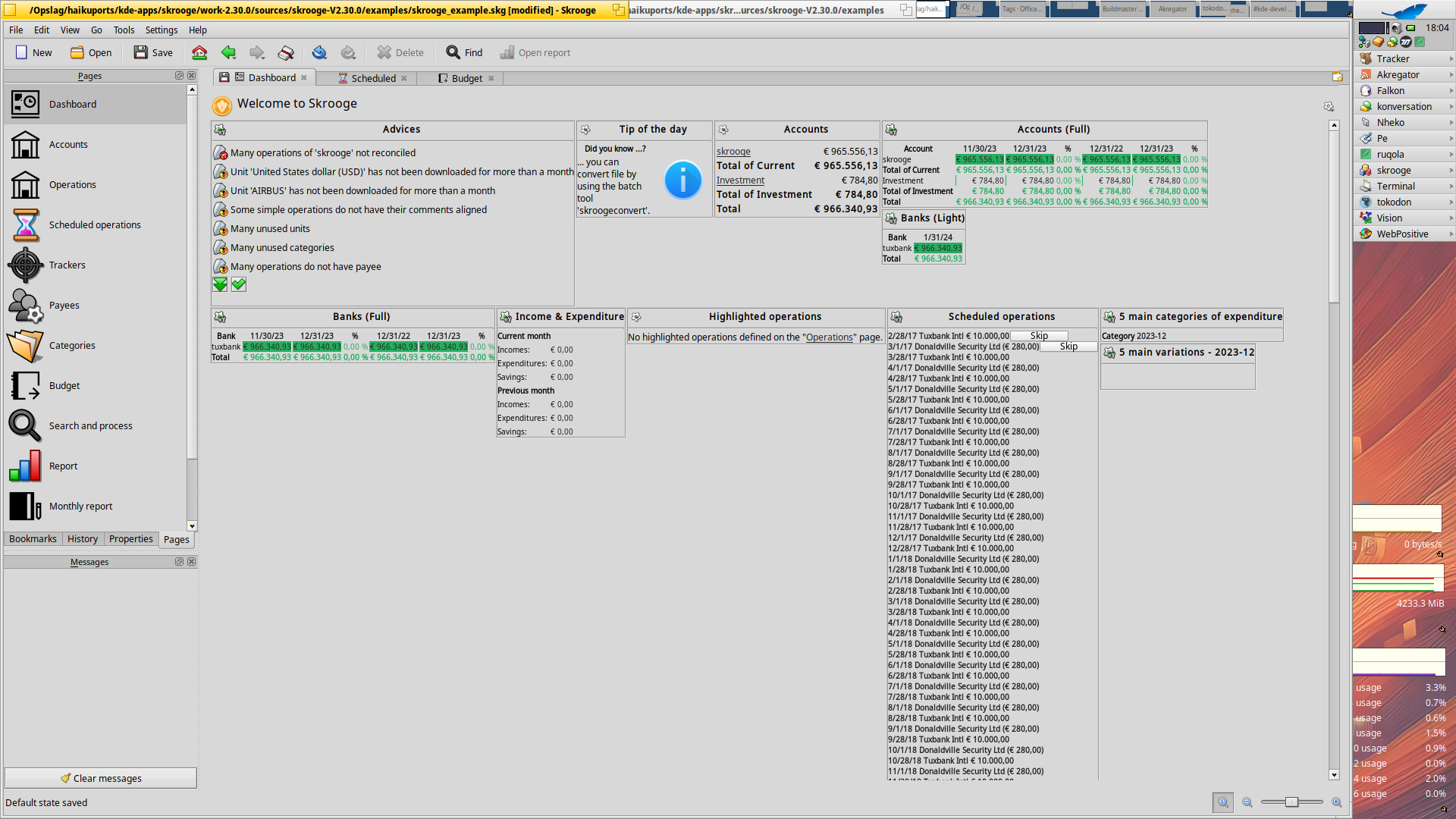The height and width of the screenshot is (819, 1456).
Task: Open Banks (Light) widget settings gear
Action: [x=891, y=218]
